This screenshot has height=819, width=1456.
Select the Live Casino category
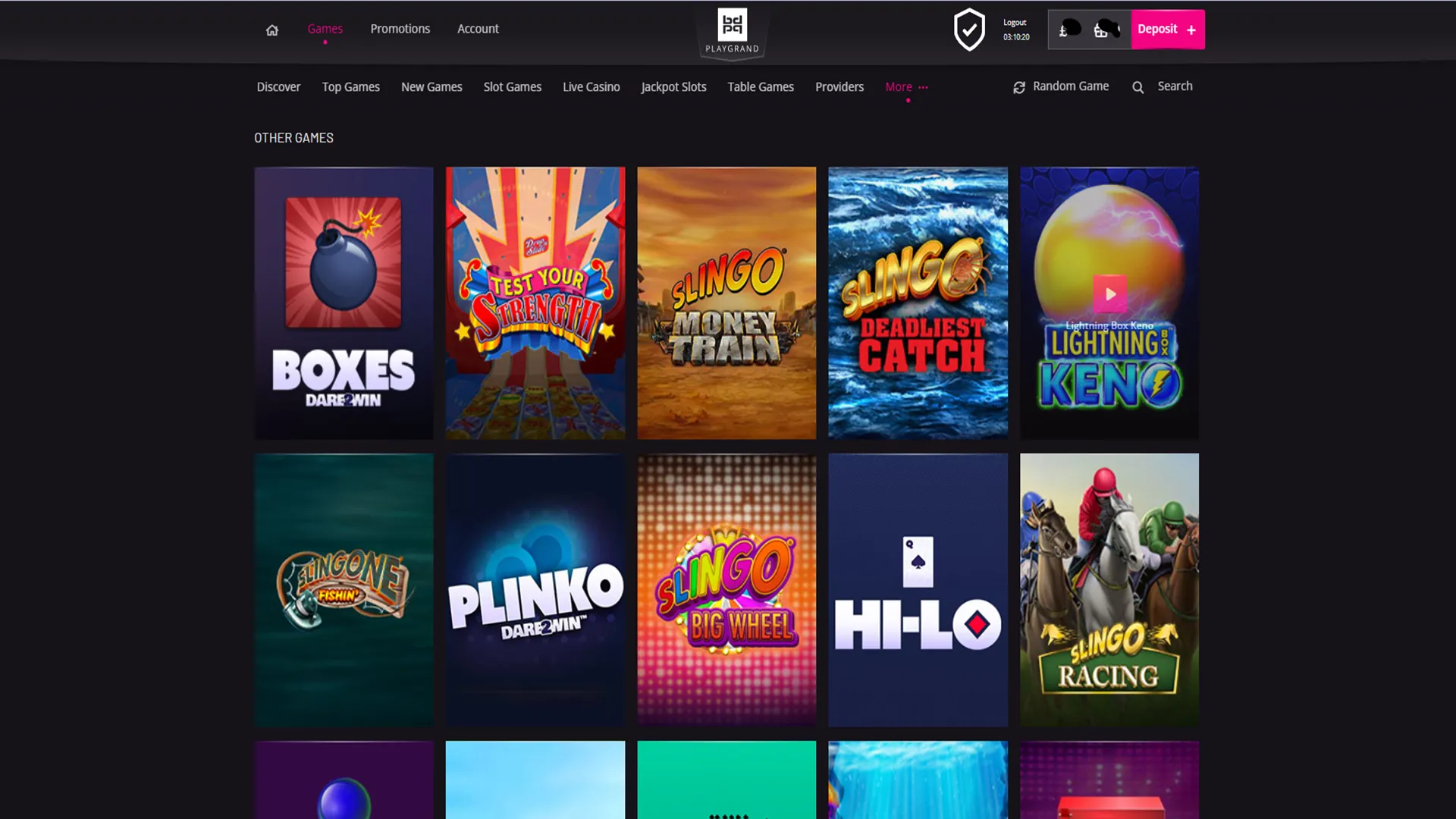click(591, 86)
